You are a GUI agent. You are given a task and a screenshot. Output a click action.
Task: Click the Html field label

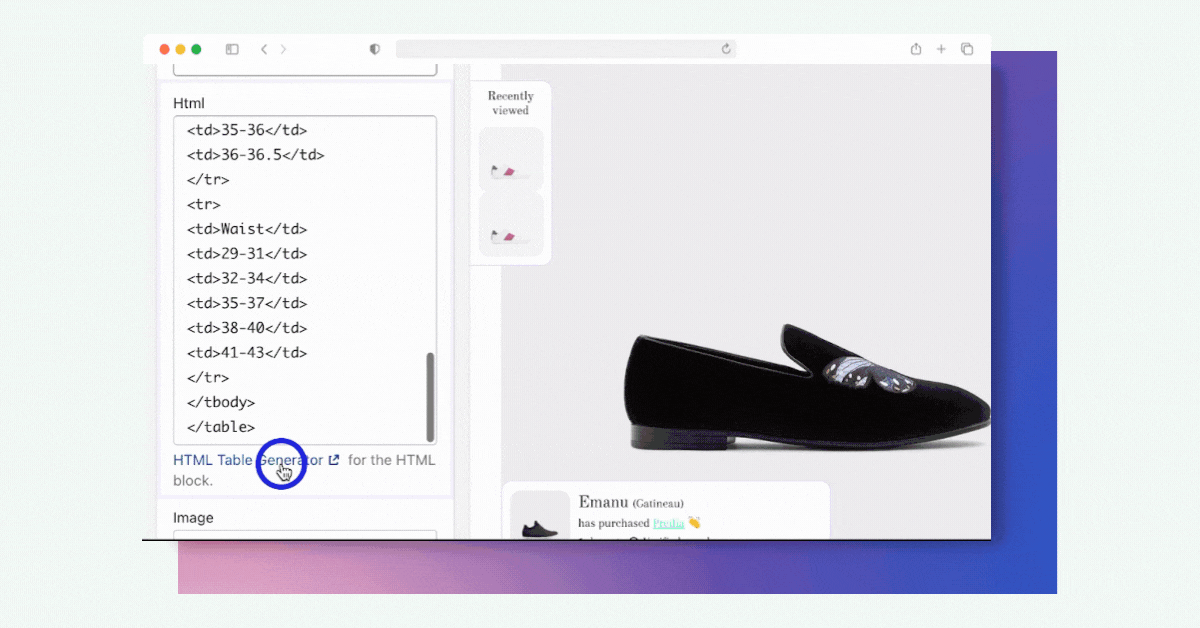(x=189, y=103)
